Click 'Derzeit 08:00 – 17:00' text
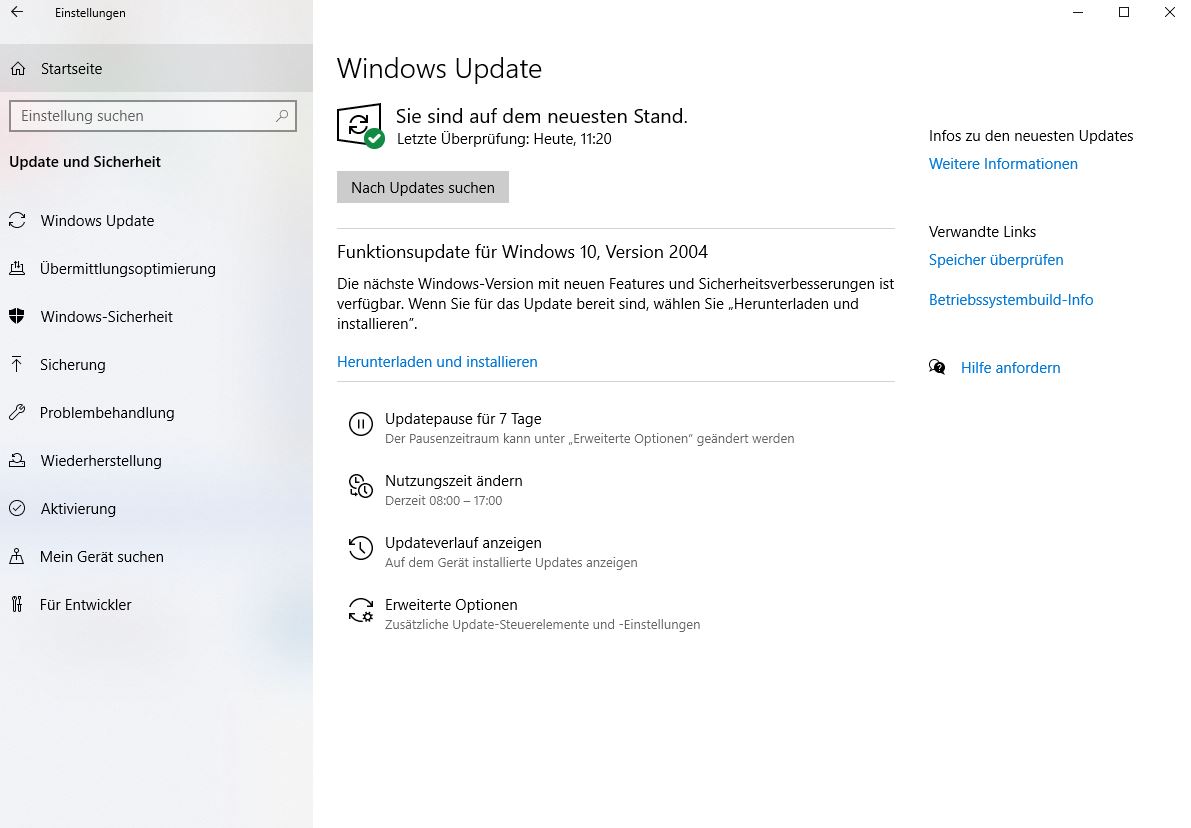 pyautogui.click(x=444, y=501)
